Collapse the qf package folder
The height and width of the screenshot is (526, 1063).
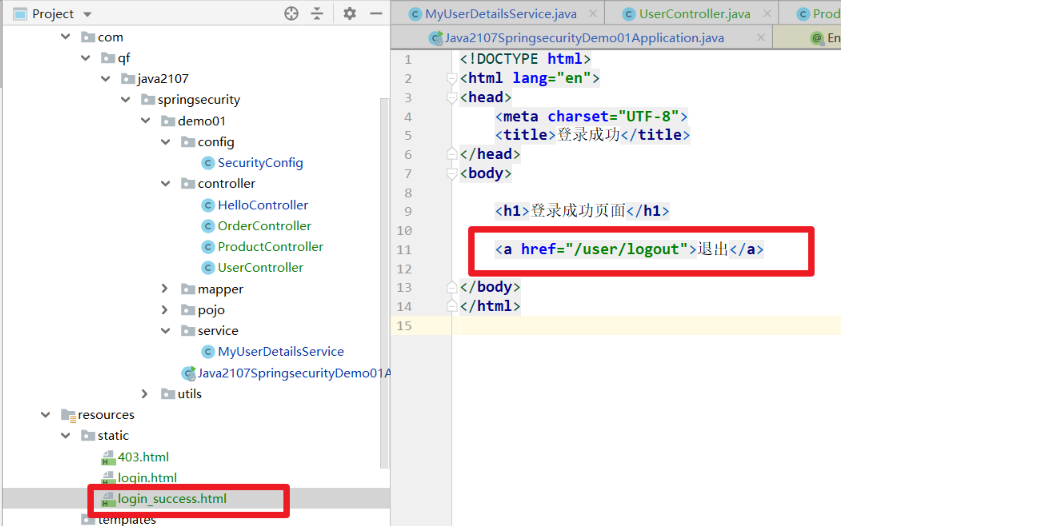pyautogui.click(x=85, y=58)
